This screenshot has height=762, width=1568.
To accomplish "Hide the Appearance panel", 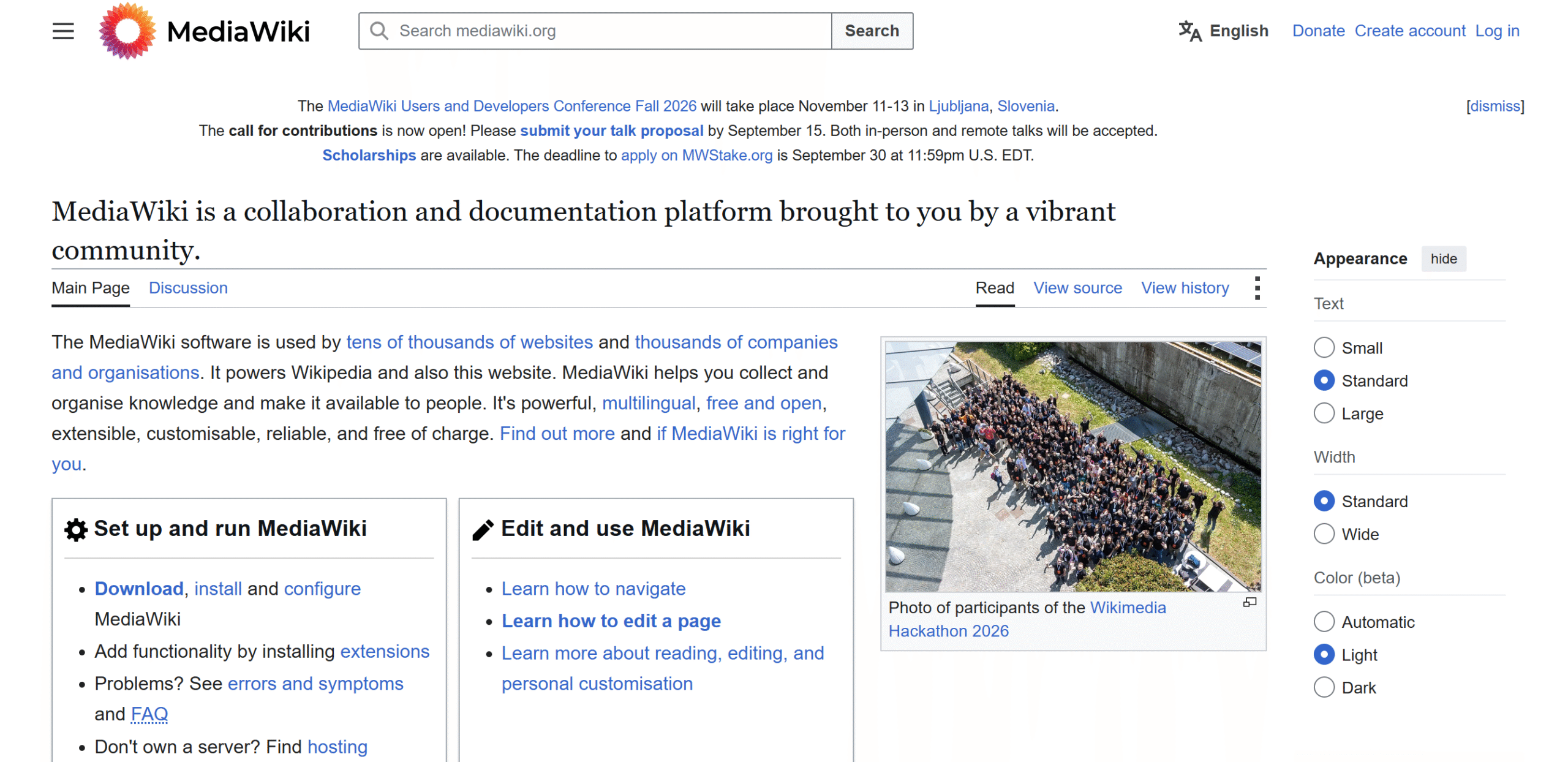I will click(1443, 259).
